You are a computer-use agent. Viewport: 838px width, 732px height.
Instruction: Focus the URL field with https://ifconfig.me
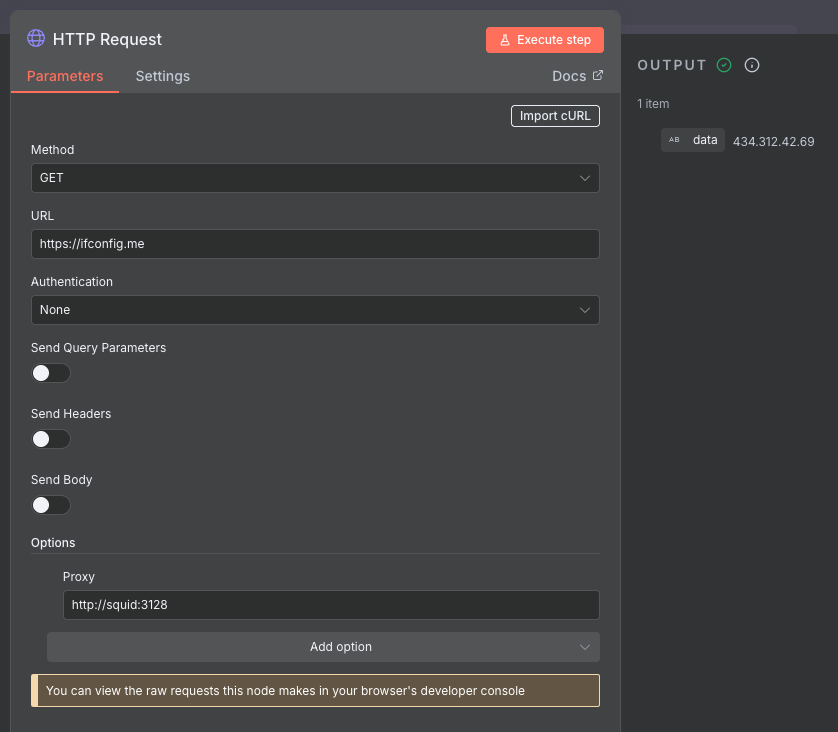pos(315,244)
